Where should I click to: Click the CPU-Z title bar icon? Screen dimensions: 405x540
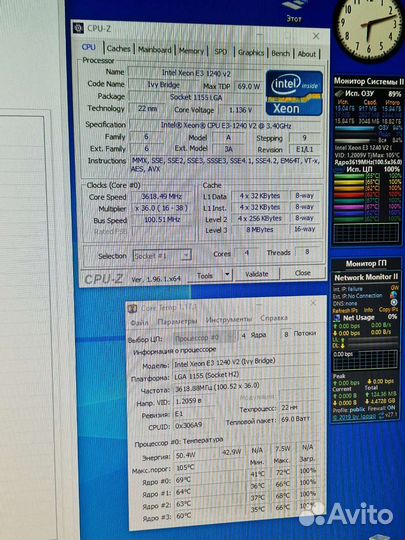pyautogui.click(x=79, y=28)
